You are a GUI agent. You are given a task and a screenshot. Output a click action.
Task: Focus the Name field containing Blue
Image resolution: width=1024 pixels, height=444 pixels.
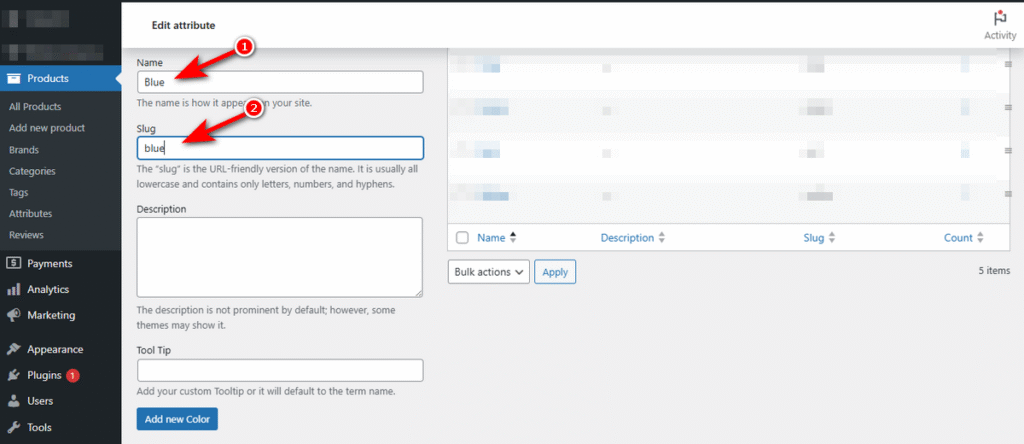pos(280,82)
